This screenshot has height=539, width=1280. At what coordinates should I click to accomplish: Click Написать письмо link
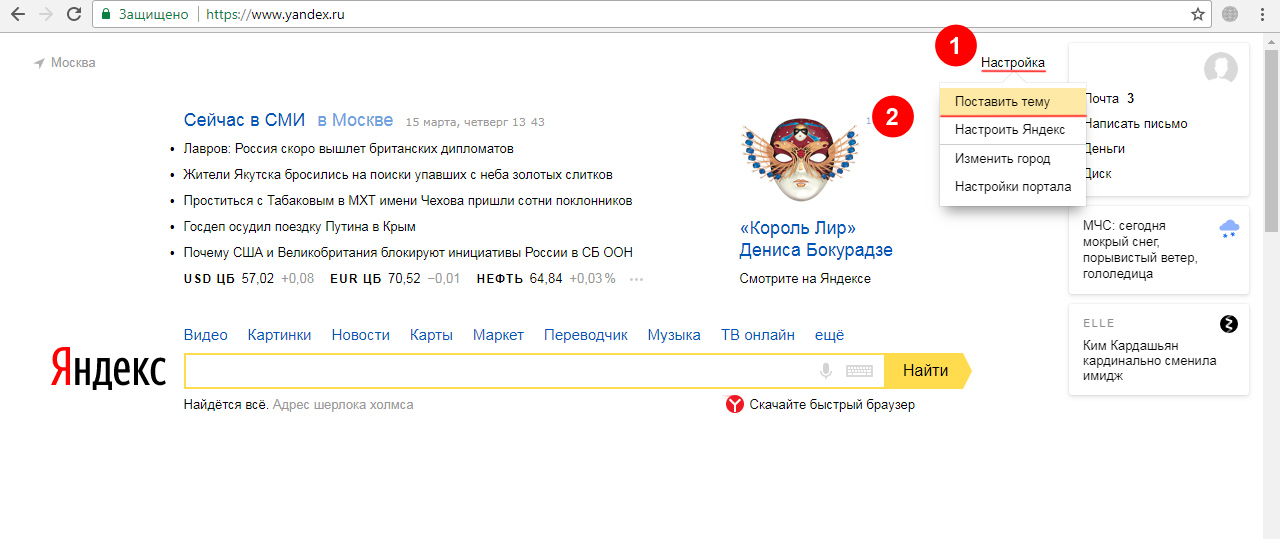[1136, 124]
